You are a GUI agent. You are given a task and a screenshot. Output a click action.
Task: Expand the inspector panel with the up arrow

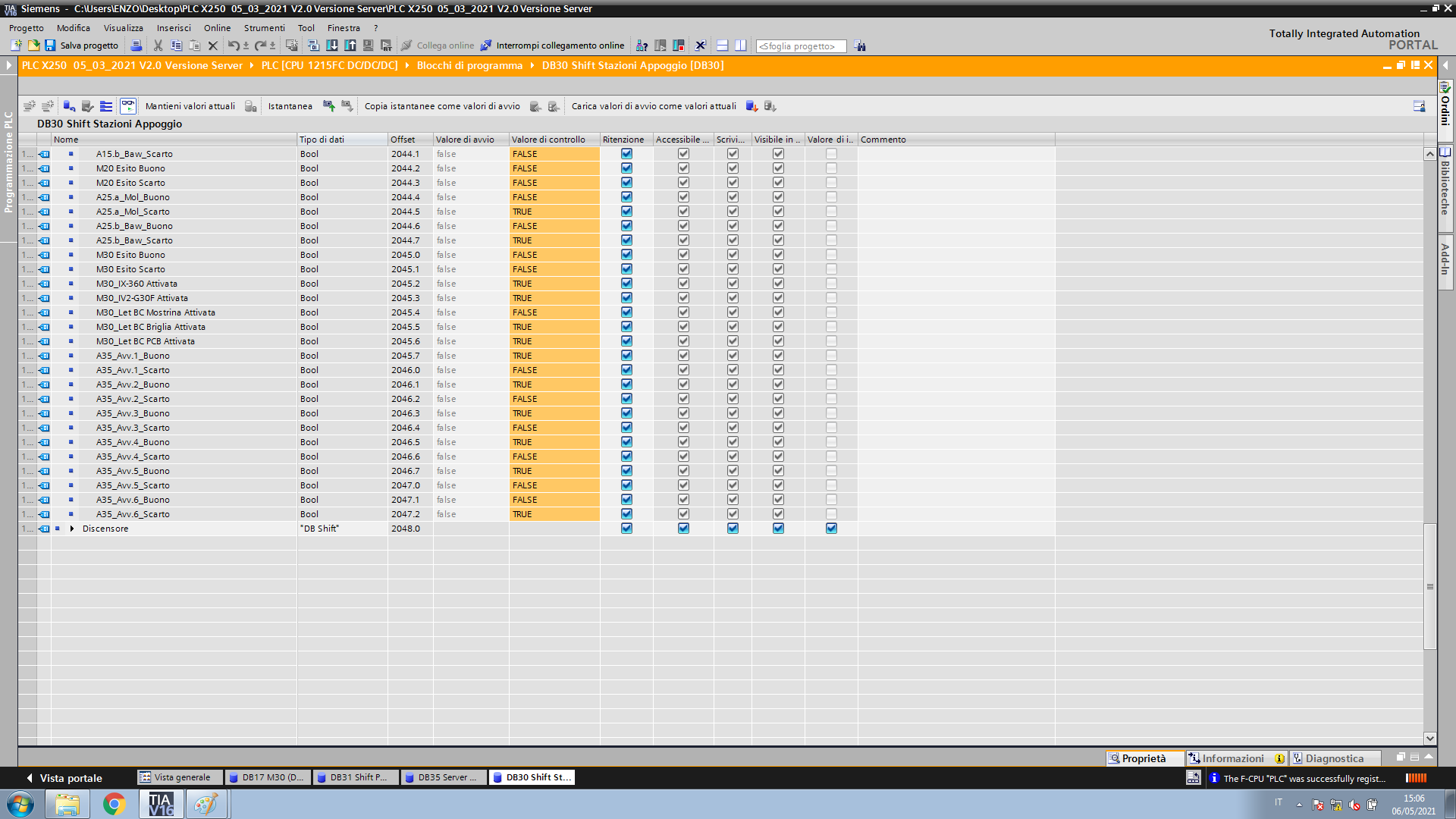1429,757
